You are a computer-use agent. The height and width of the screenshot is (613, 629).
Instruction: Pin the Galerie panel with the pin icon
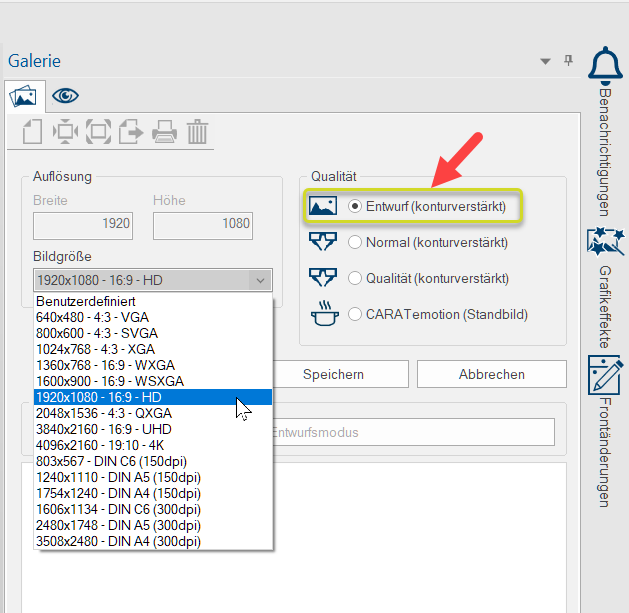coord(568,61)
